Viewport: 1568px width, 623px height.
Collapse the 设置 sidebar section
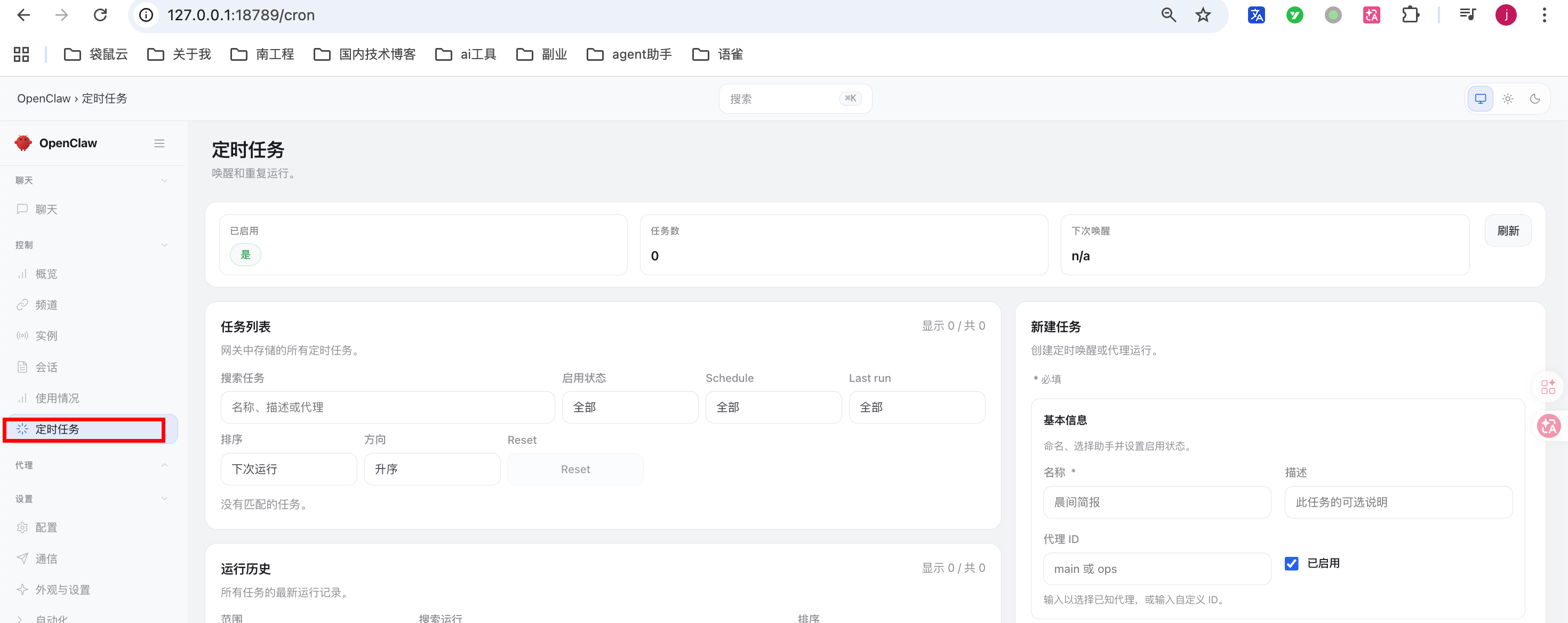(x=164, y=498)
